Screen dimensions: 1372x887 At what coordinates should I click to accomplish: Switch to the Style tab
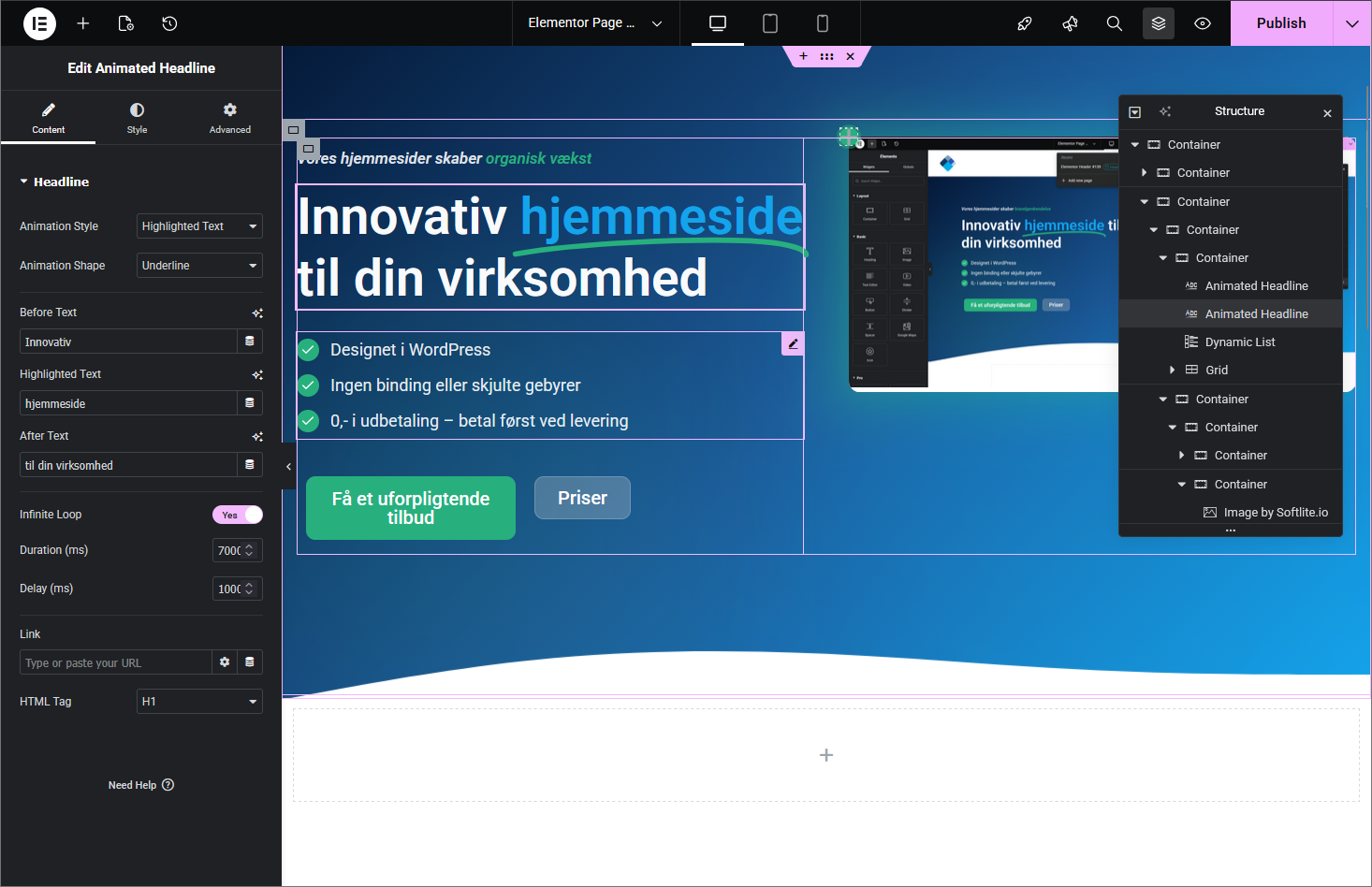[x=137, y=118]
